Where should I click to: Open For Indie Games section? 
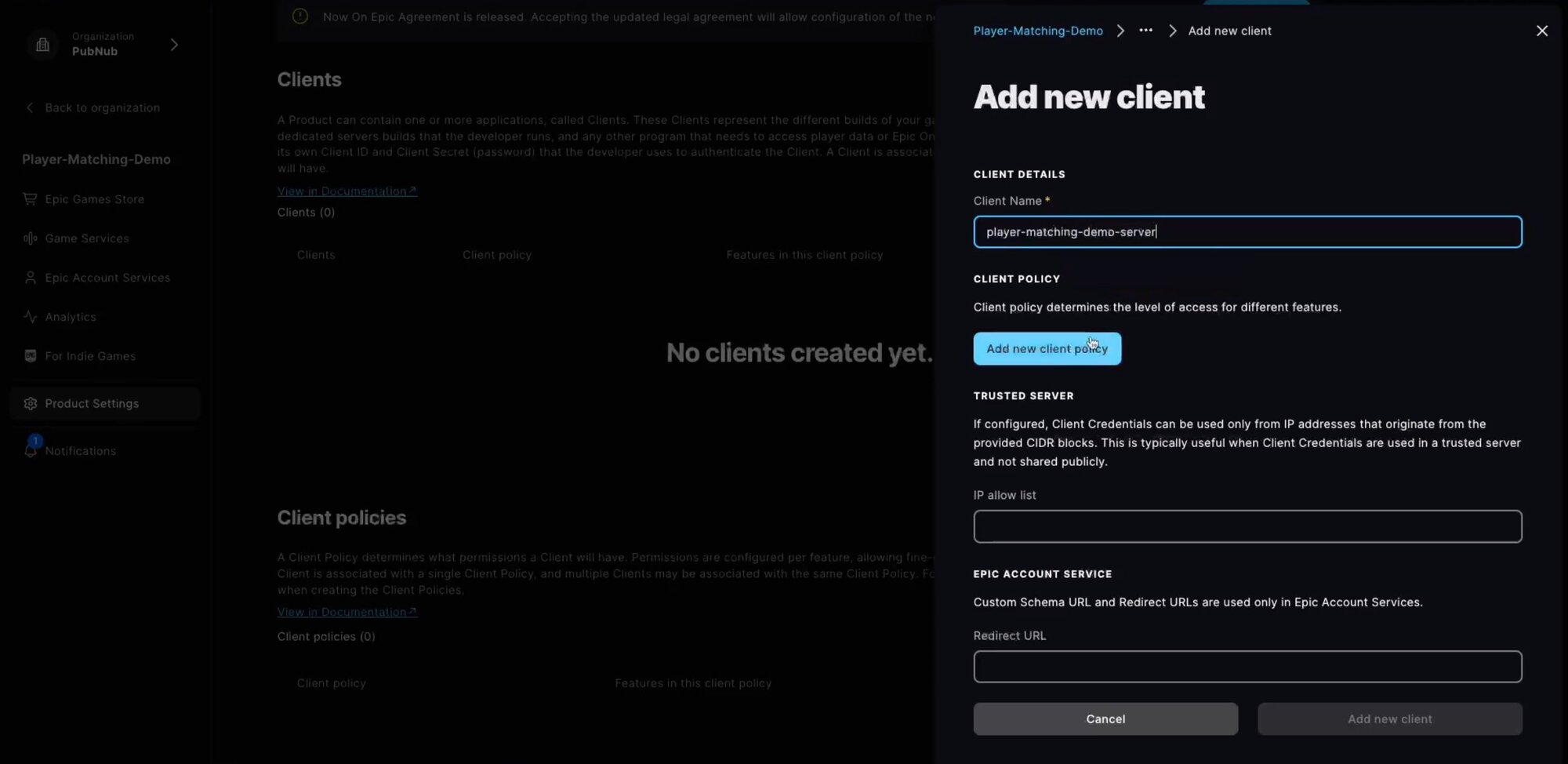tap(90, 356)
